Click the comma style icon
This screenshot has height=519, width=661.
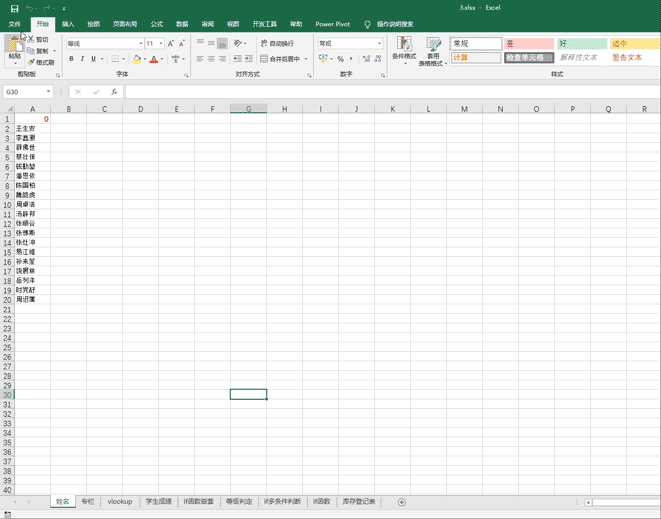(x=351, y=59)
